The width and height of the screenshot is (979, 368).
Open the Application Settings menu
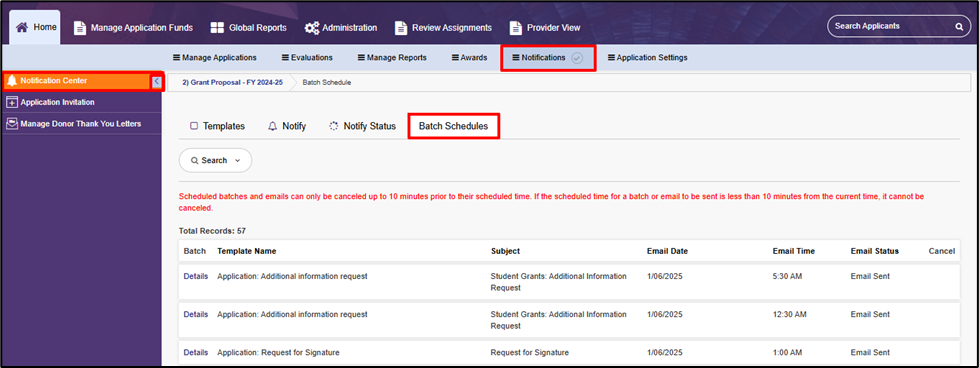click(x=647, y=57)
